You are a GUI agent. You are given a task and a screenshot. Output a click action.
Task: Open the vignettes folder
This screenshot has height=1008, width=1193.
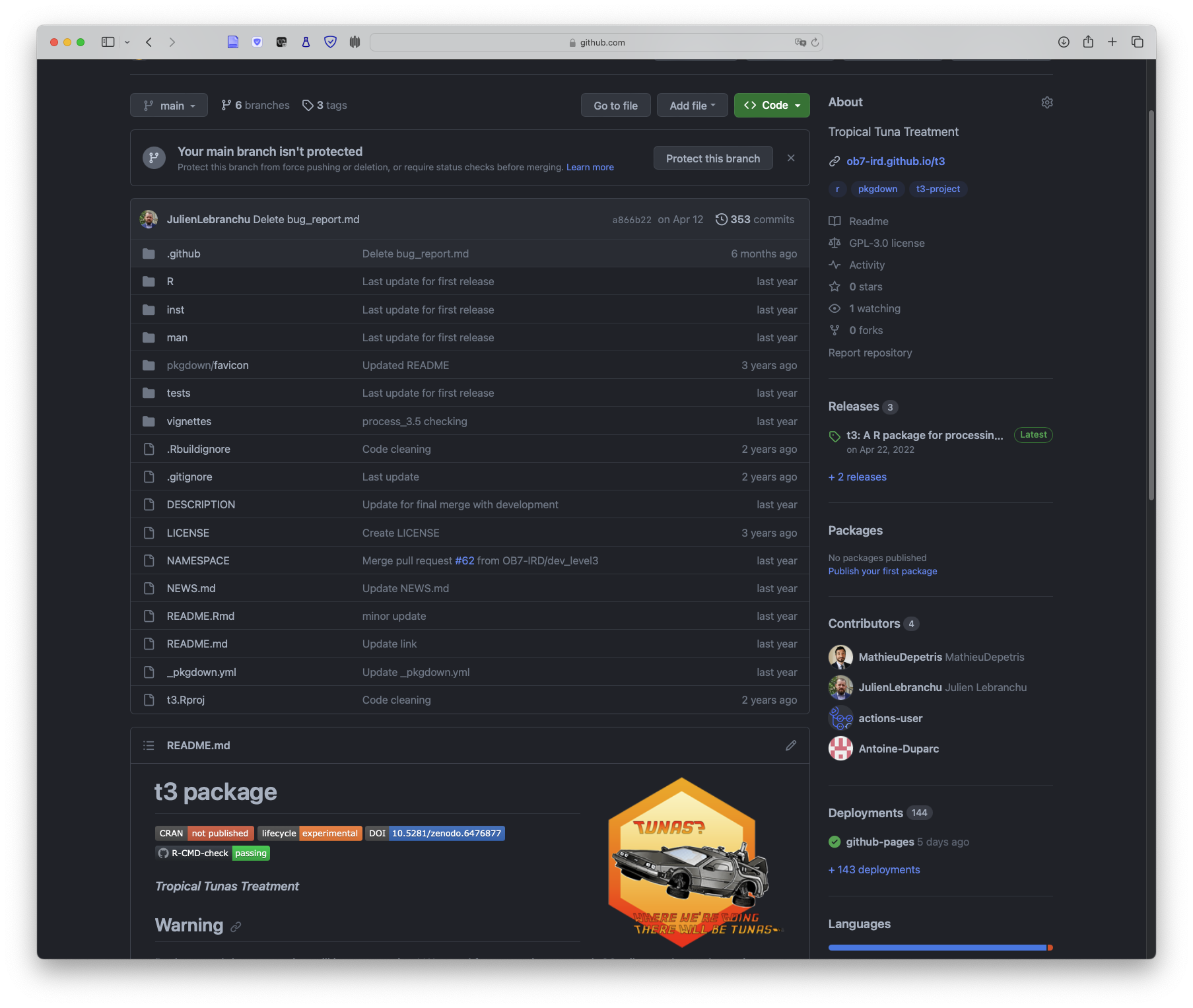pyautogui.click(x=189, y=421)
